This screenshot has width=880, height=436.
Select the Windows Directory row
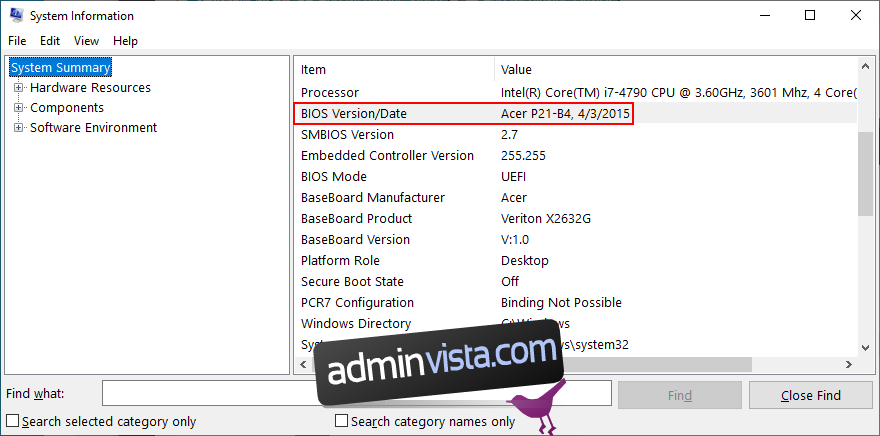(576, 324)
